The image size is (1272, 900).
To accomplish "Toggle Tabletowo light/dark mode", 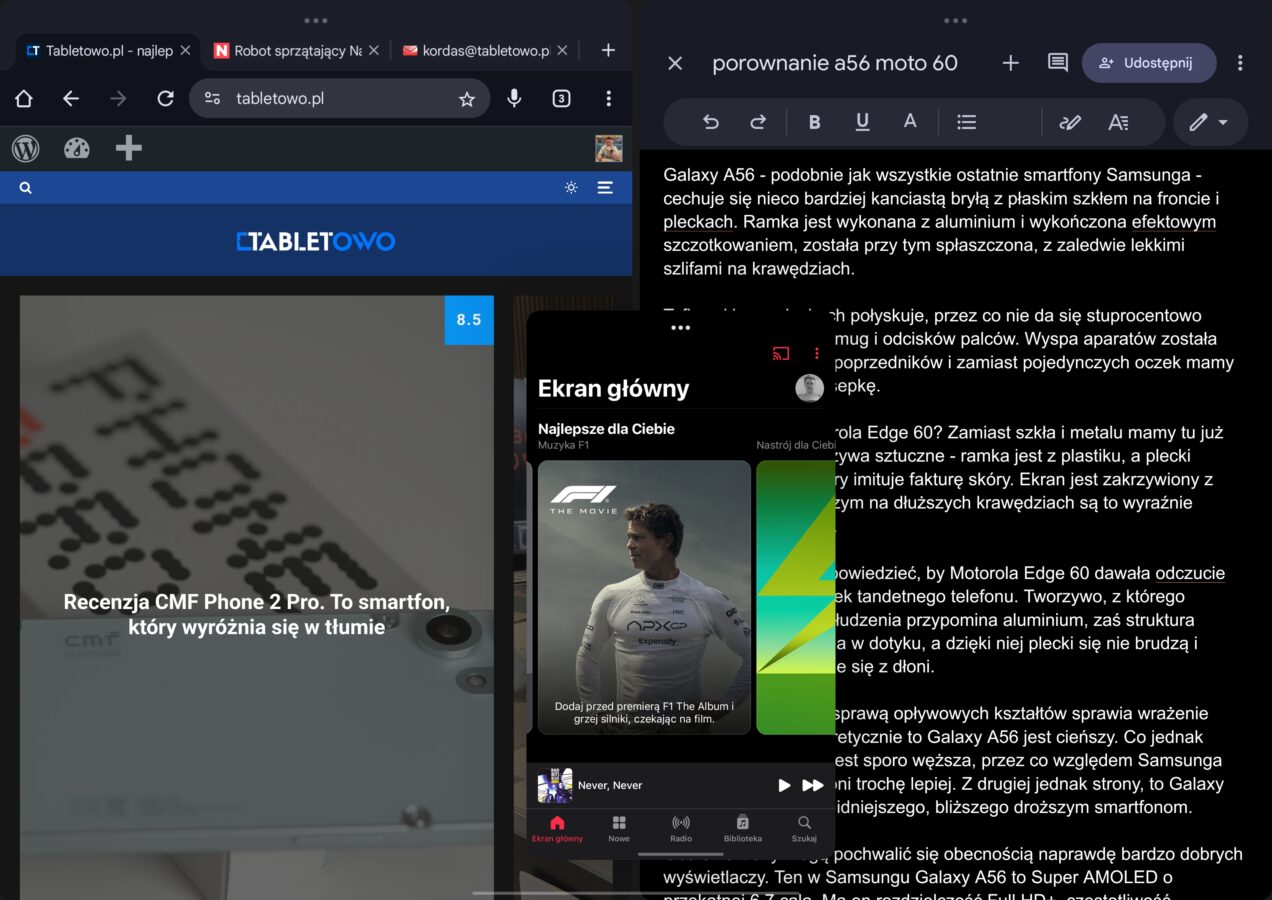I will click(x=571, y=188).
